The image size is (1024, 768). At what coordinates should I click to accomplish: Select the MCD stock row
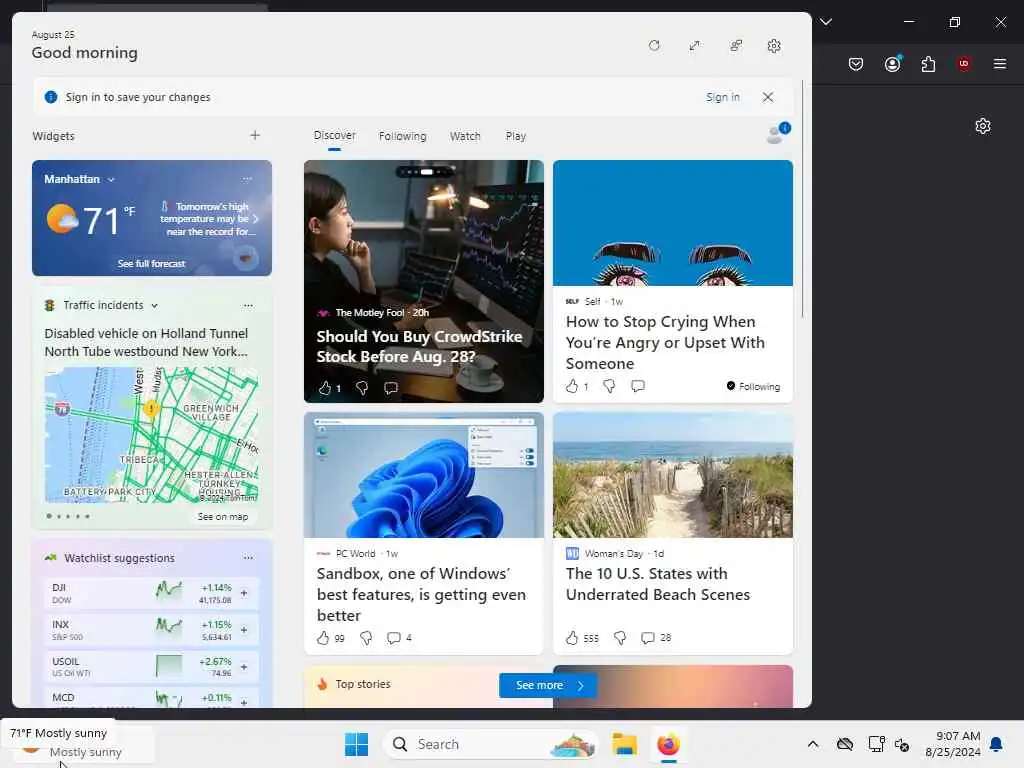pyautogui.click(x=152, y=699)
